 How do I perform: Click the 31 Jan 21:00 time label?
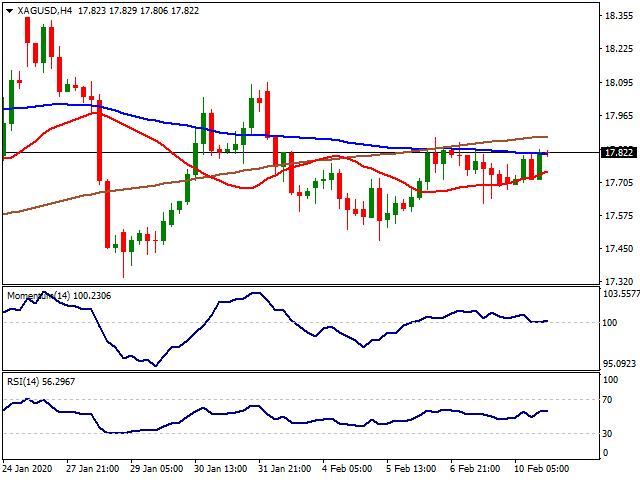point(285,469)
